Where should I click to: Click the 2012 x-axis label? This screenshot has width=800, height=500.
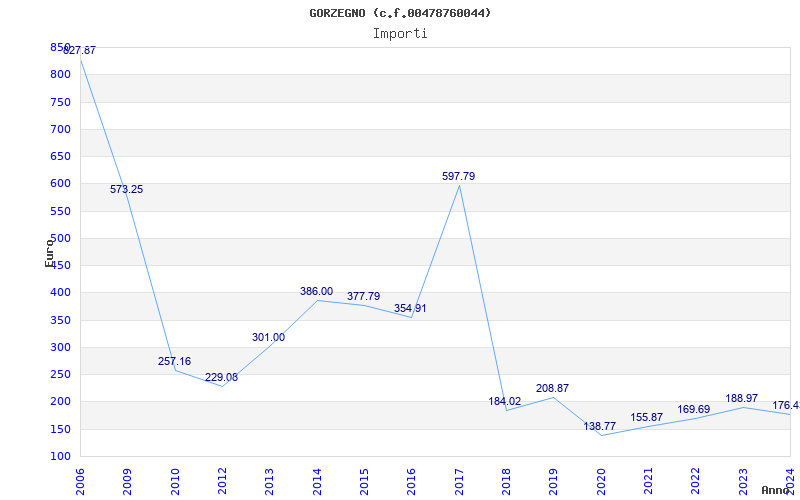pyautogui.click(x=222, y=482)
